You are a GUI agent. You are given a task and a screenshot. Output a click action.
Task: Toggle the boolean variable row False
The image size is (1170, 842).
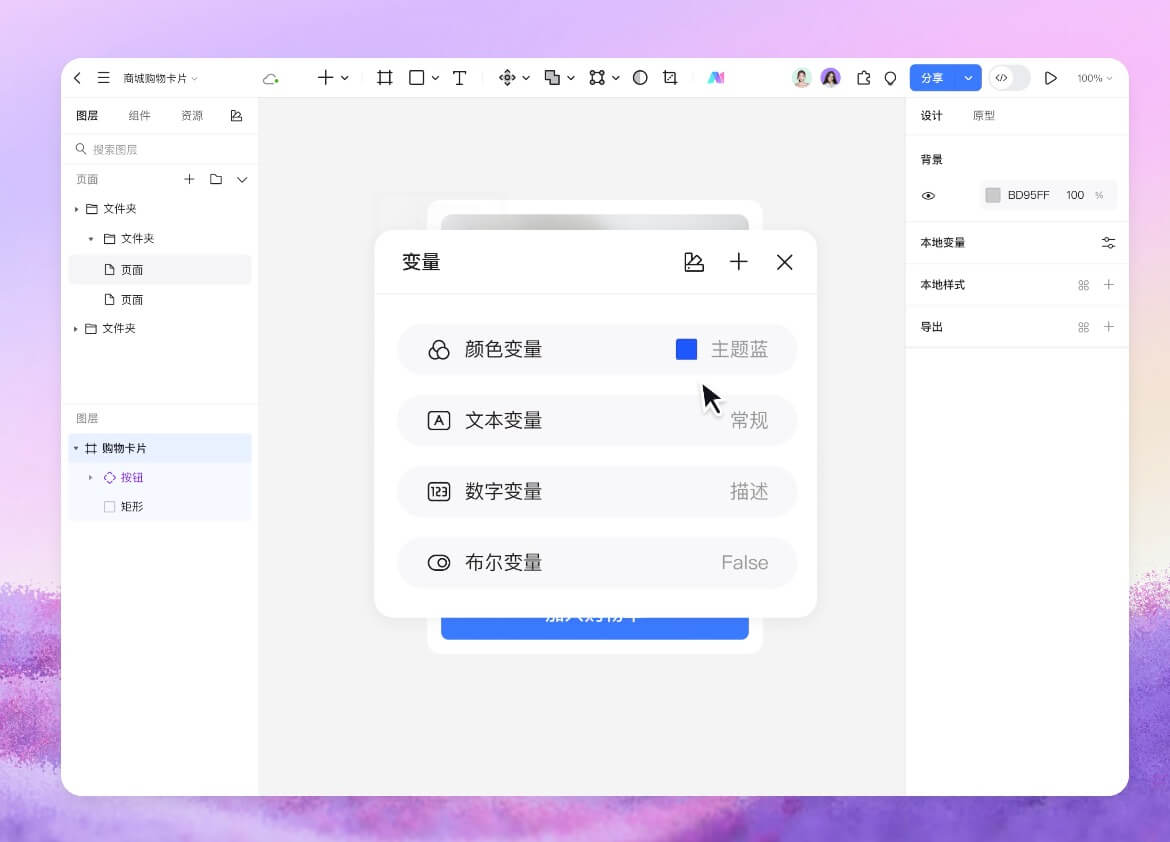[x=597, y=563]
